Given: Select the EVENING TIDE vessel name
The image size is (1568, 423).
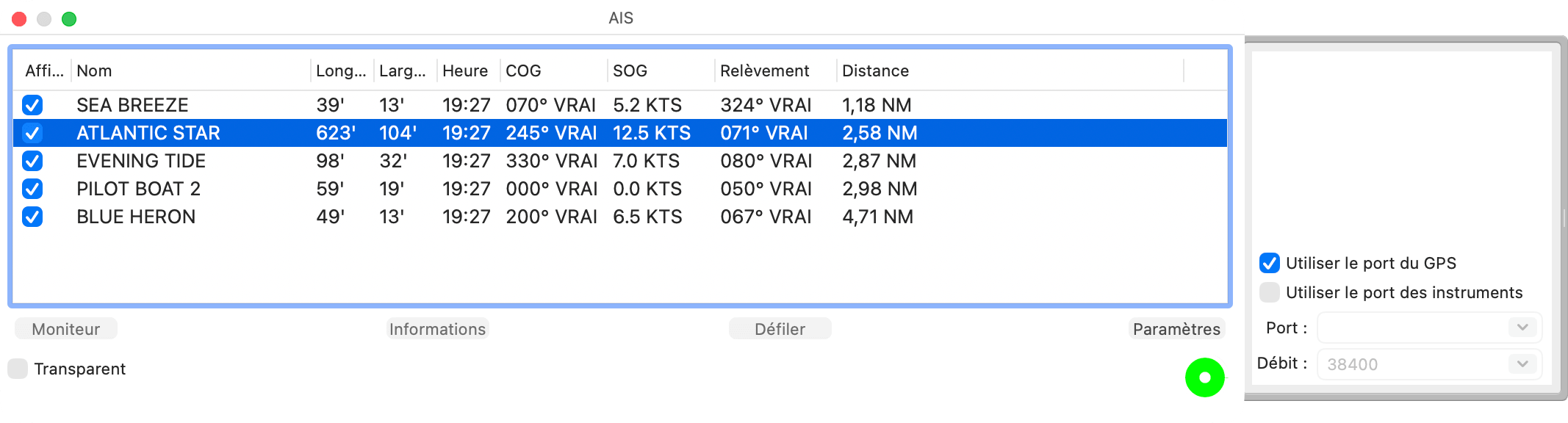Looking at the screenshot, I should point(141,161).
